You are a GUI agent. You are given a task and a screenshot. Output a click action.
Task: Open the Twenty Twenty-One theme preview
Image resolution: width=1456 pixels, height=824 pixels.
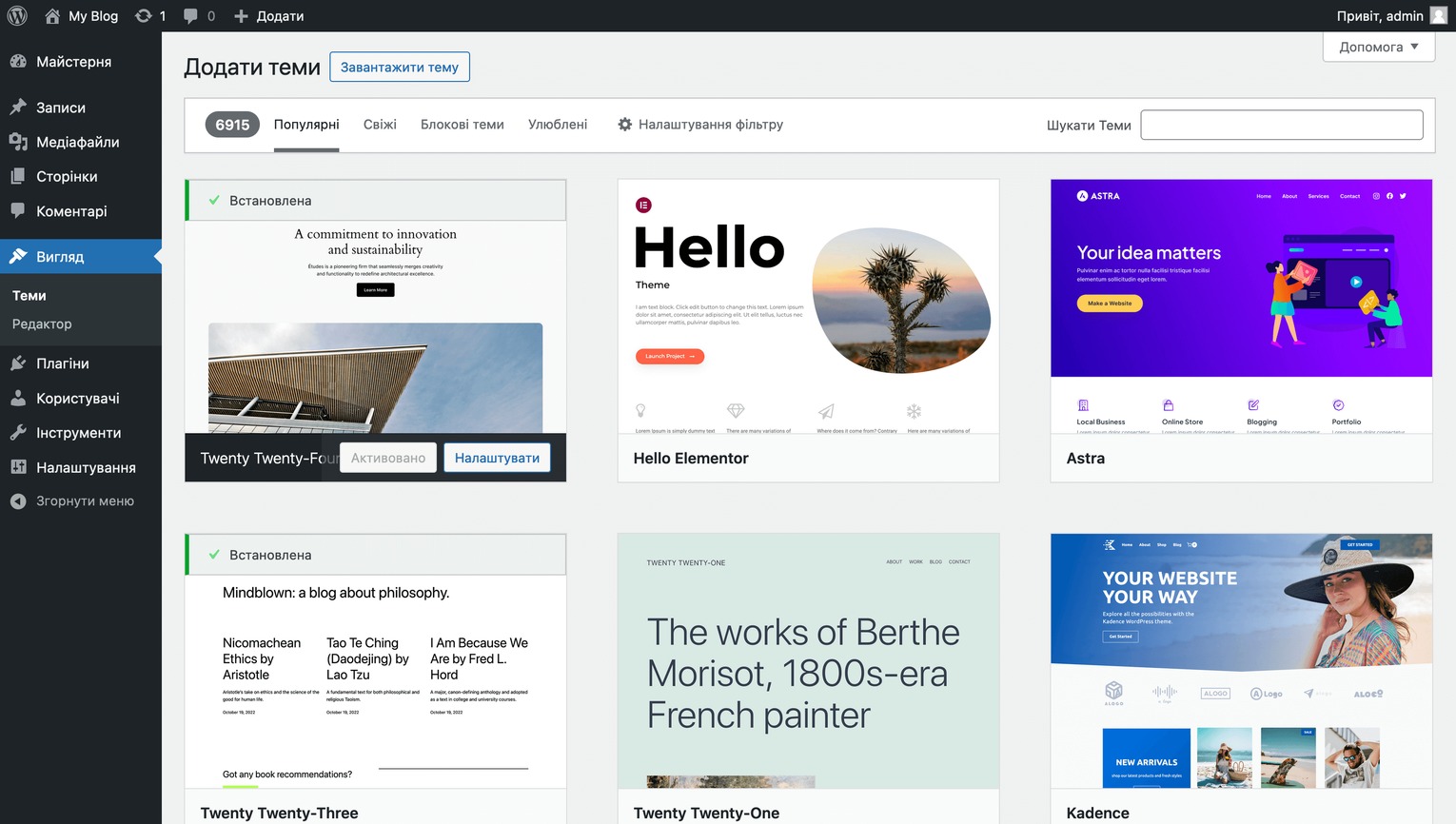pos(809,661)
